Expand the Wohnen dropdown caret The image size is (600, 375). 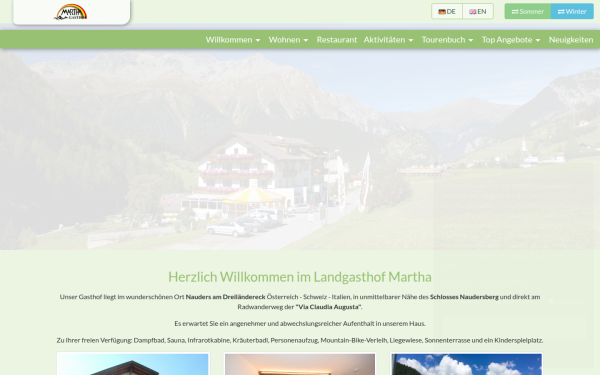[x=306, y=40]
